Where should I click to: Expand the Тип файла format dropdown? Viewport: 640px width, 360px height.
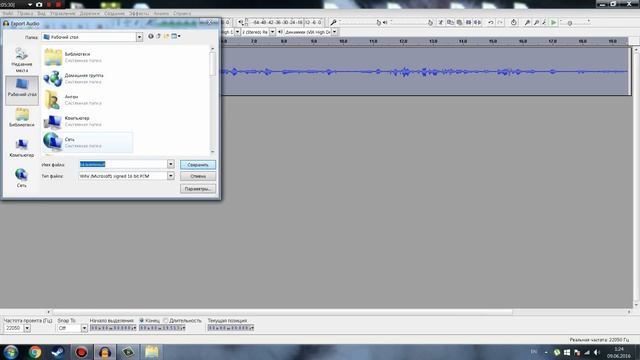tap(171, 176)
